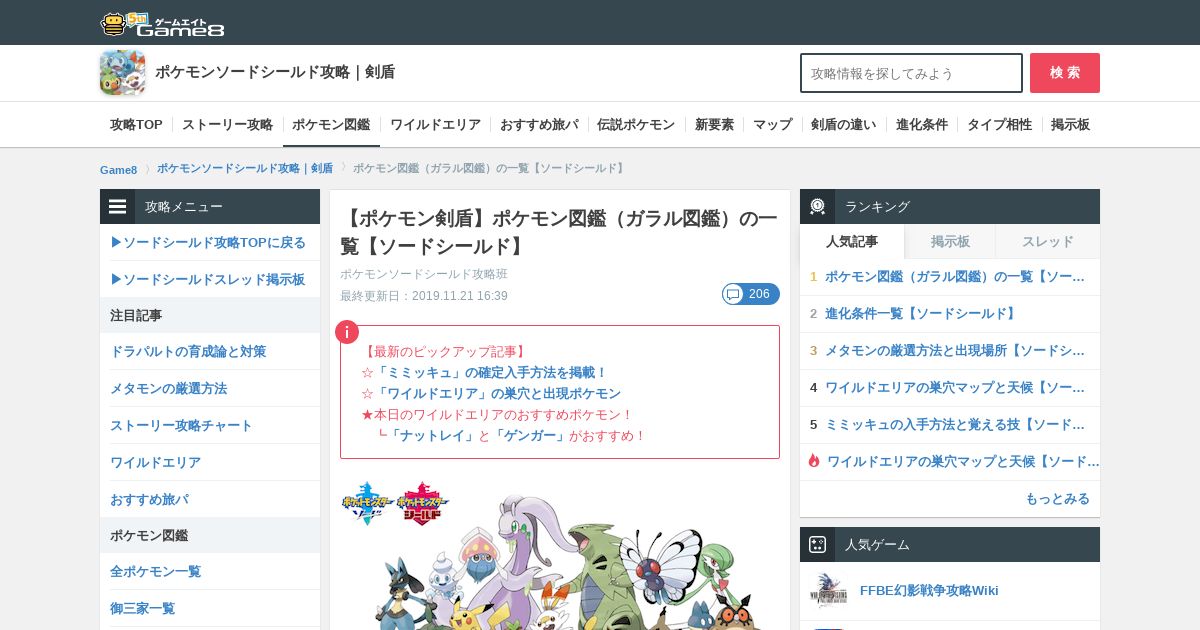The image size is (1200, 630).
Task: Click the hamburger icon beside 攻略メニュー
Action: [118, 207]
